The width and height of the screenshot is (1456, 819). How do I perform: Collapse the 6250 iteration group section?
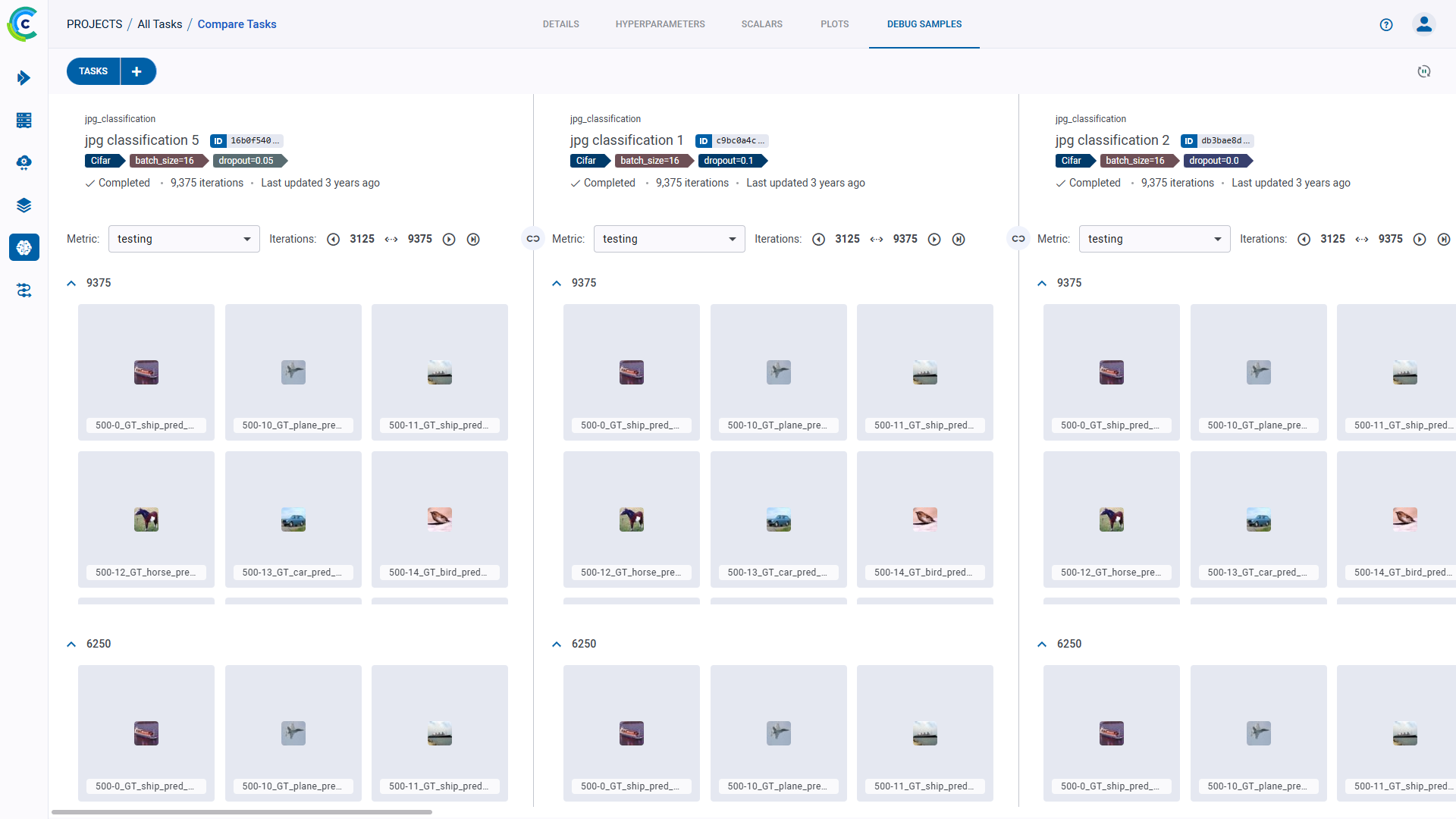(x=71, y=642)
